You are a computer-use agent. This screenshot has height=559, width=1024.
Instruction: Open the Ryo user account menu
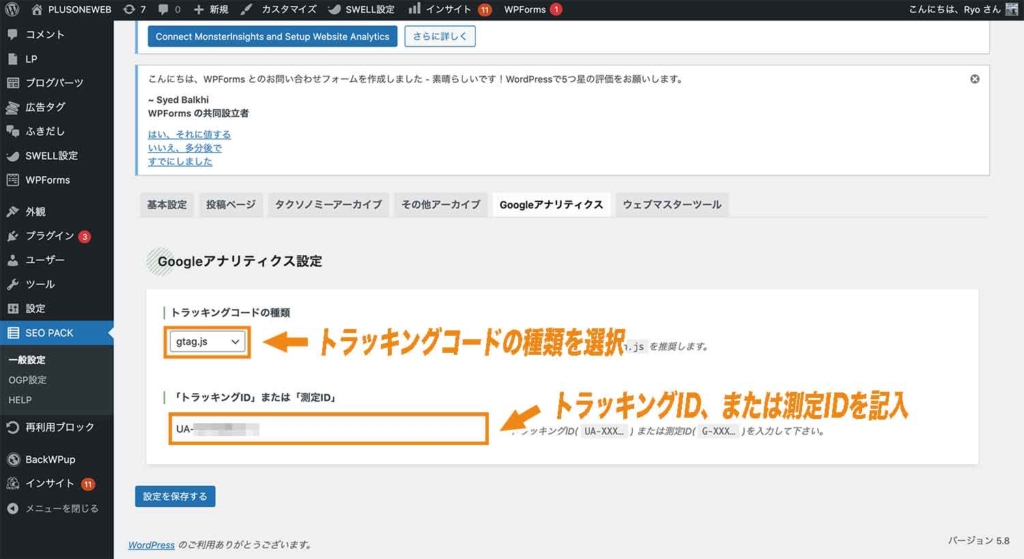coord(963,9)
